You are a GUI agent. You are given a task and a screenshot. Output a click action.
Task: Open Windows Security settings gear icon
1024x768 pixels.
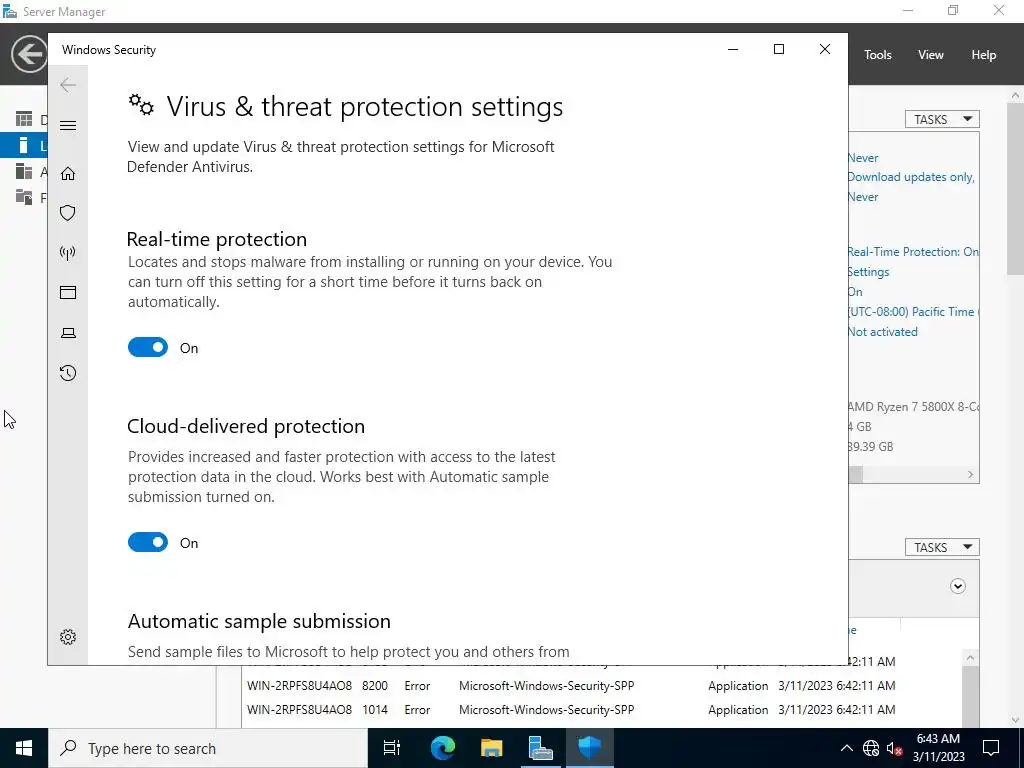coord(68,637)
